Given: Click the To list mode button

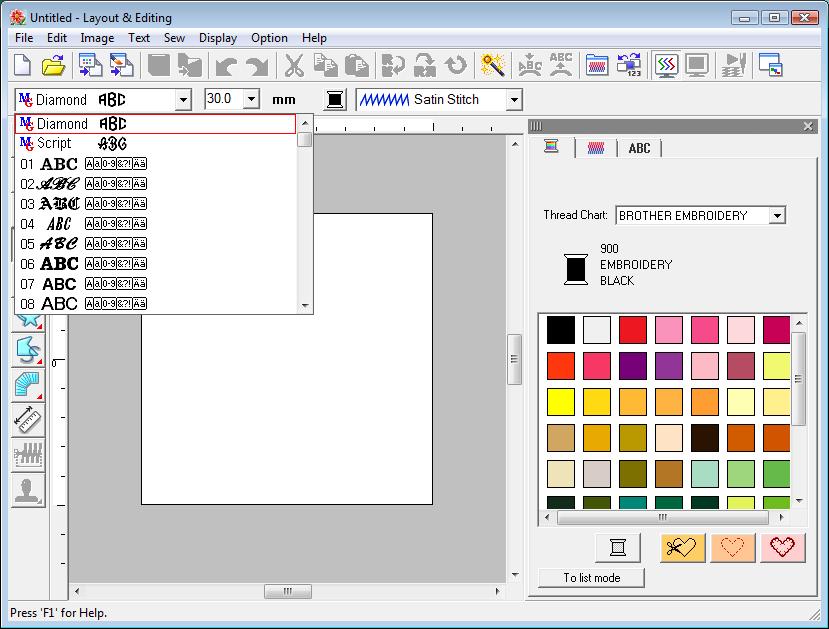Looking at the screenshot, I should 592,578.
